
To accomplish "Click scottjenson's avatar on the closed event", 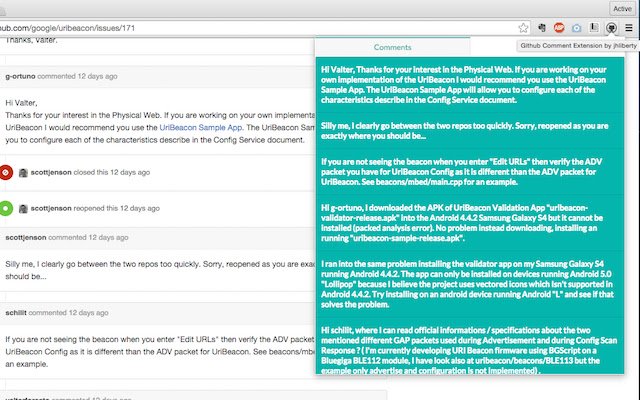I will [x=23, y=173].
